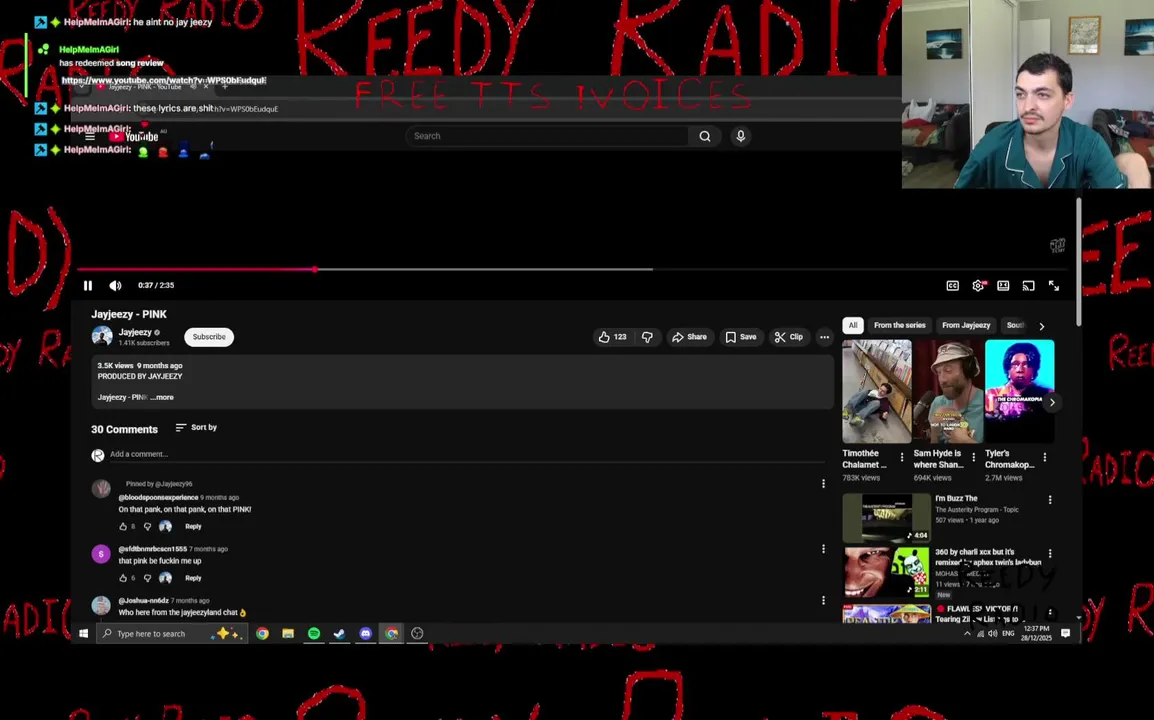Open the Windows notification center
The height and width of the screenshot is (720, 1154).
coord(1065,634)
